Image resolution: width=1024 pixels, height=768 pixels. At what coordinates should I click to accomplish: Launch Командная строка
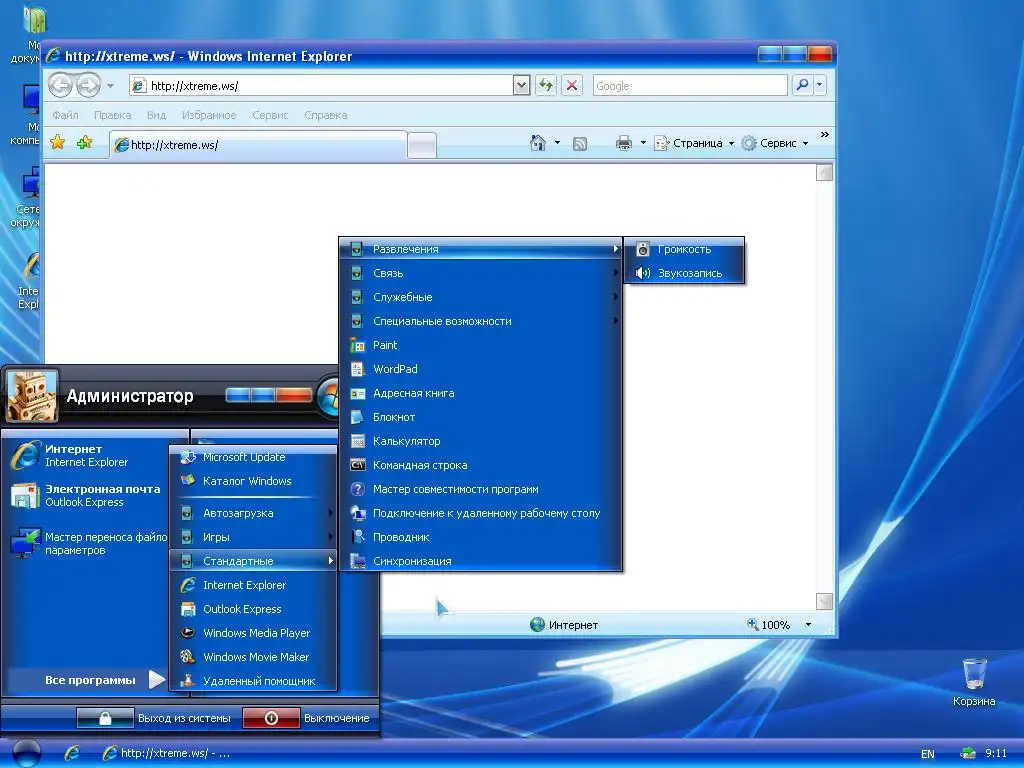click(x=481, y=465)
